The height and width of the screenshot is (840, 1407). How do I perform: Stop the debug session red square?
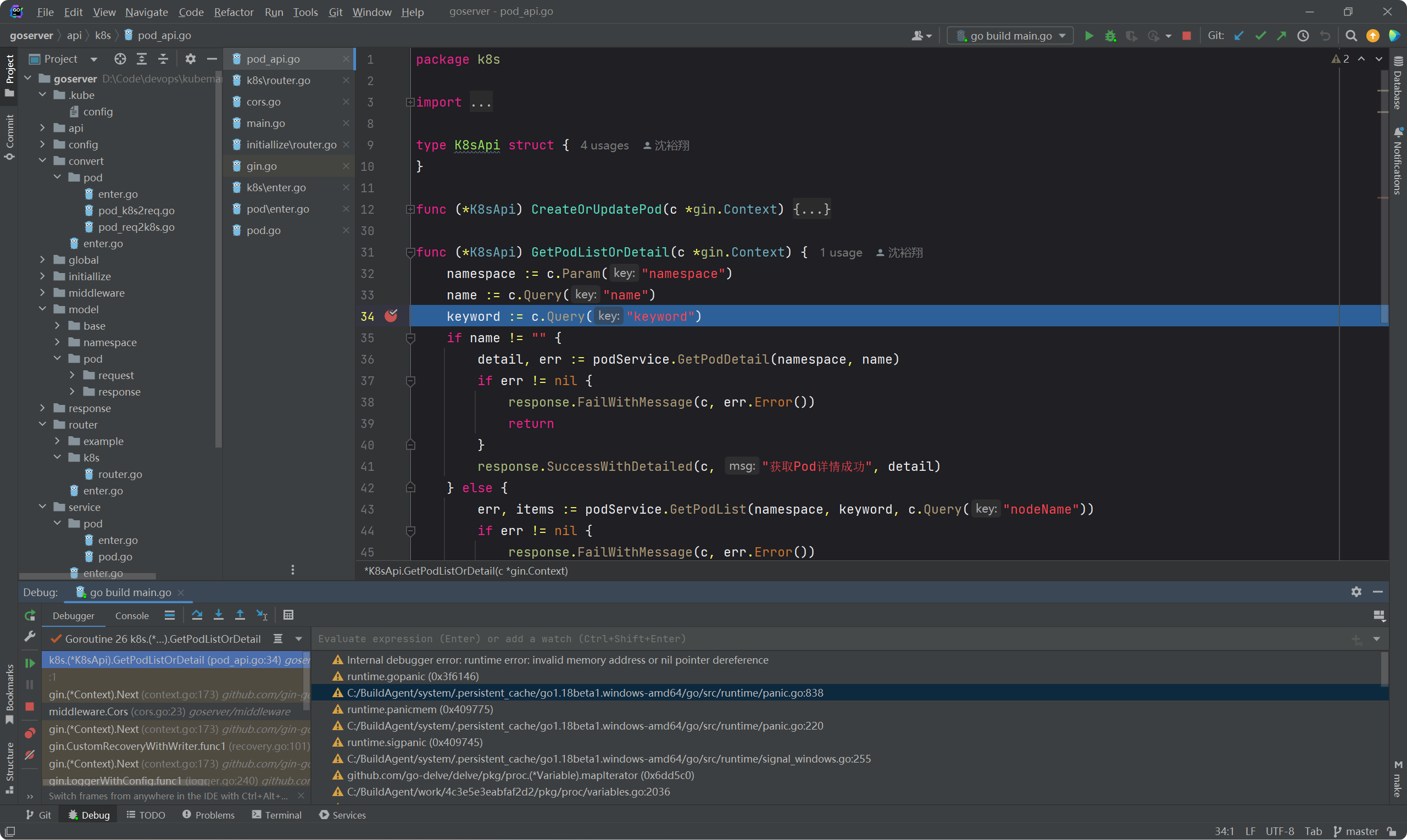pyautogui.click(x=30, y=707)
